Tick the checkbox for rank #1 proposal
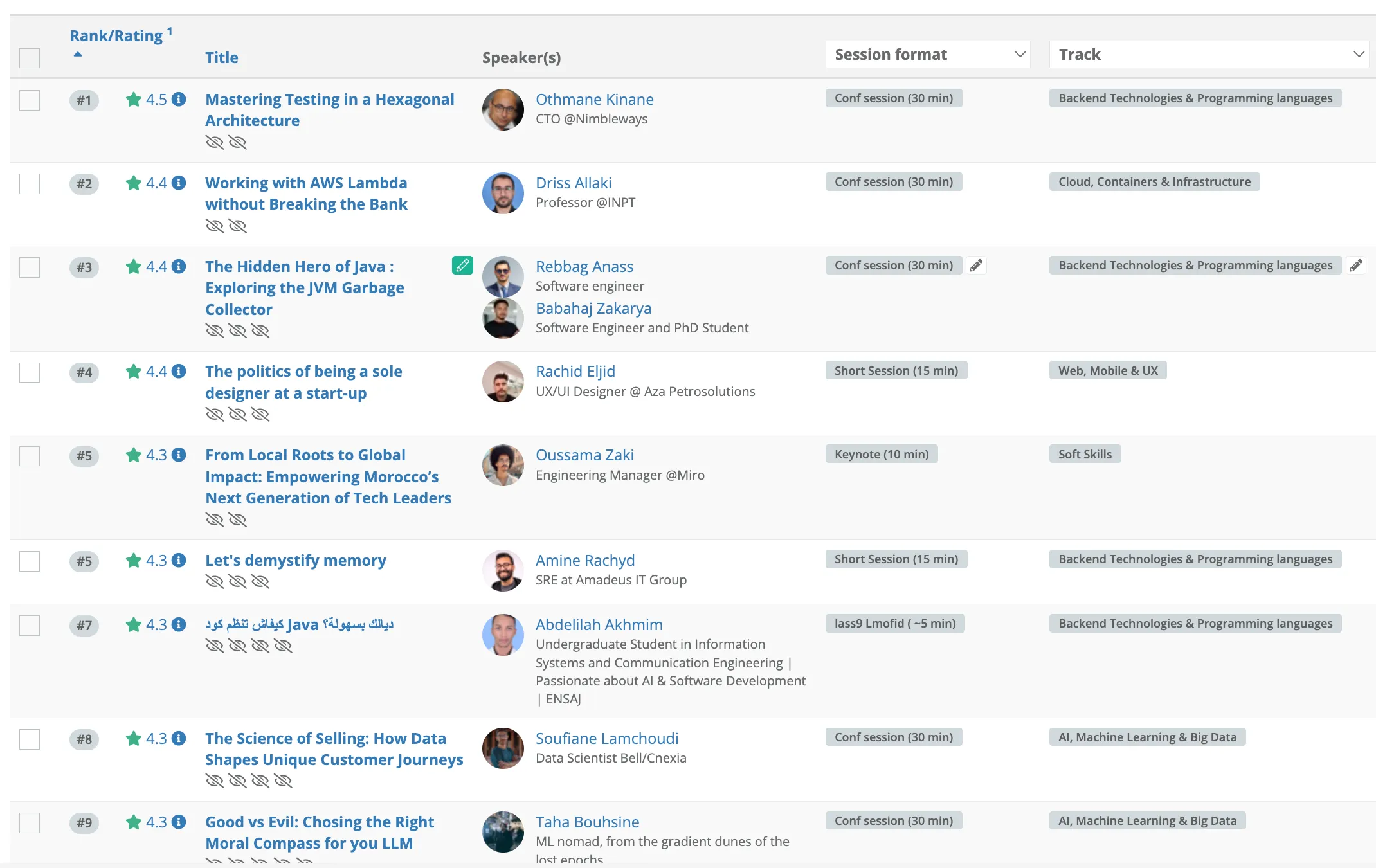This screenshot has width=1376, height=868. click(x=30, y=100)
